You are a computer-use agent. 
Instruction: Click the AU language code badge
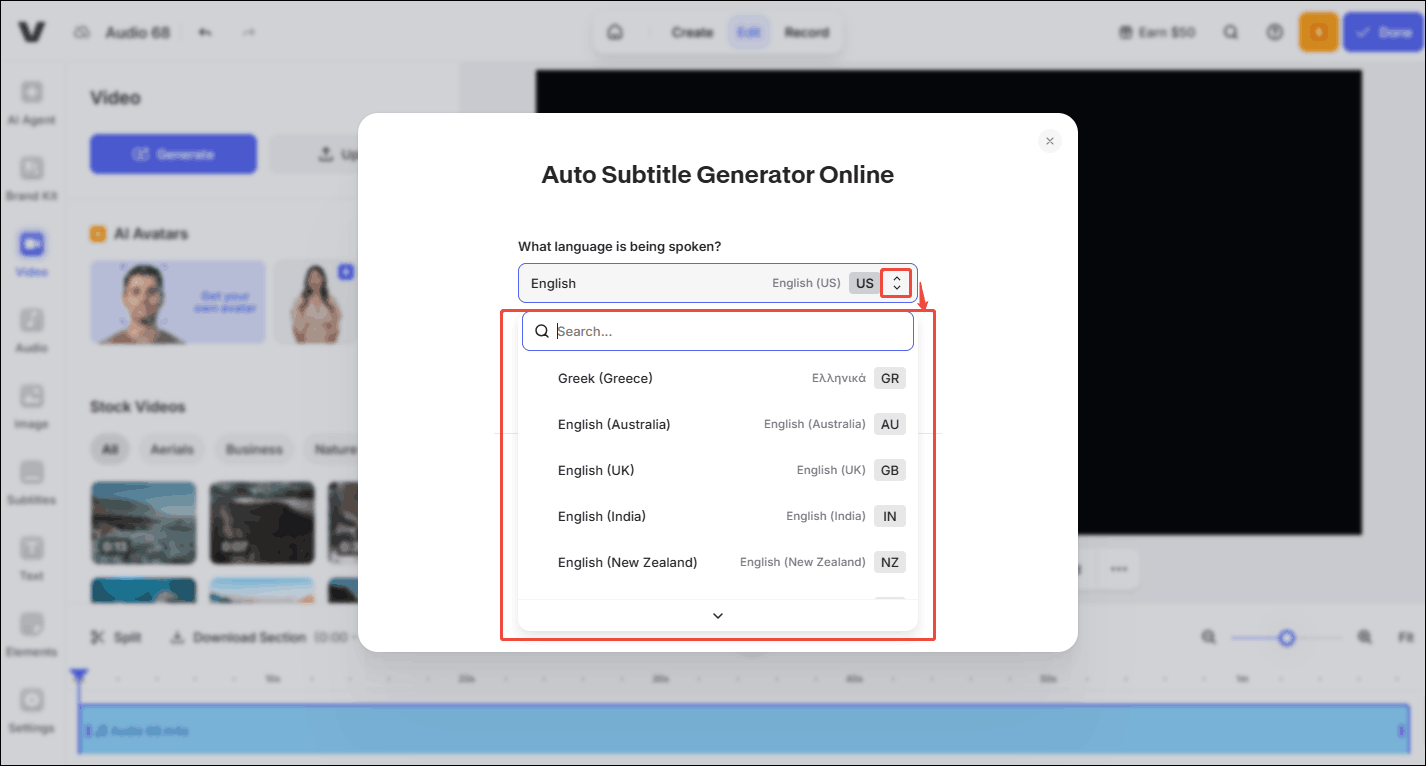889,424
